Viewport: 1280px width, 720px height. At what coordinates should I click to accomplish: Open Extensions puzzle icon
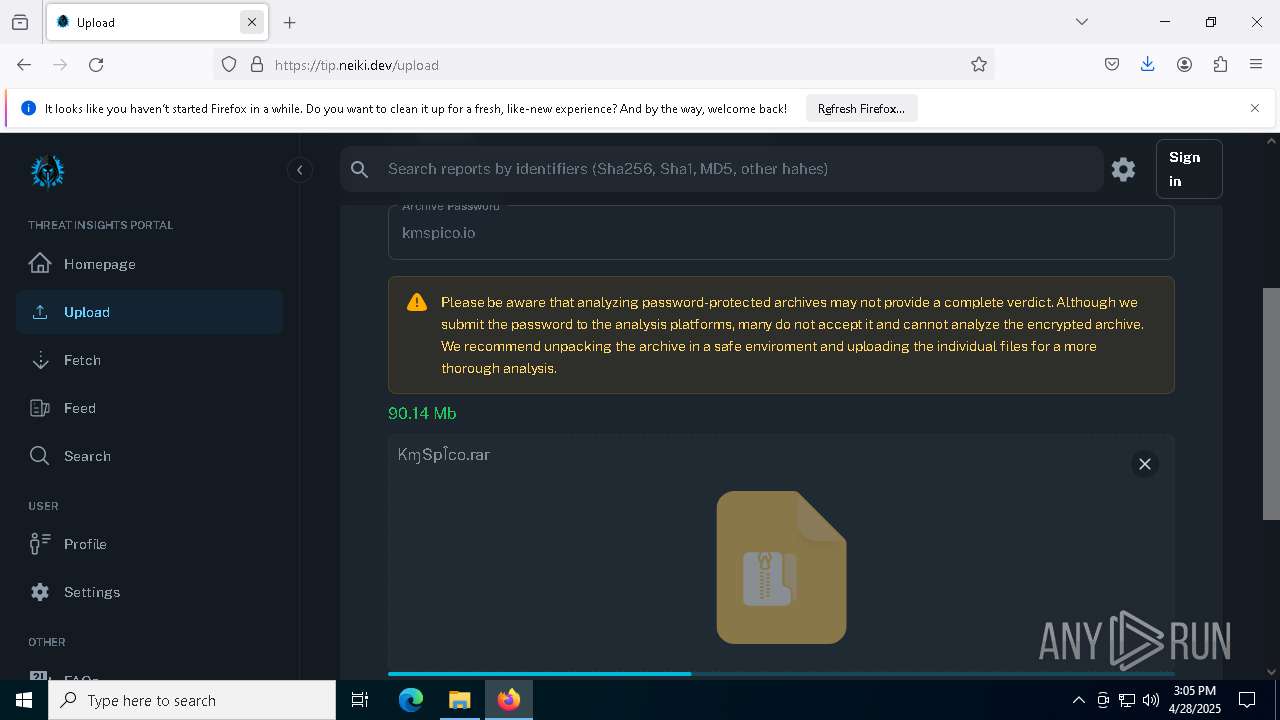1220,64
